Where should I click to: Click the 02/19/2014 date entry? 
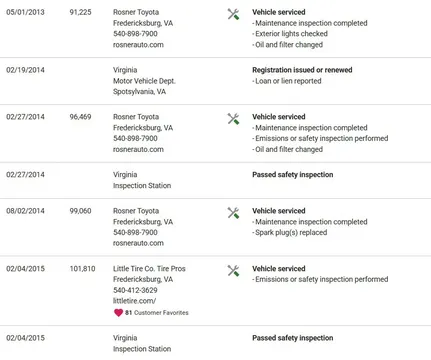(x=25, y=70)
